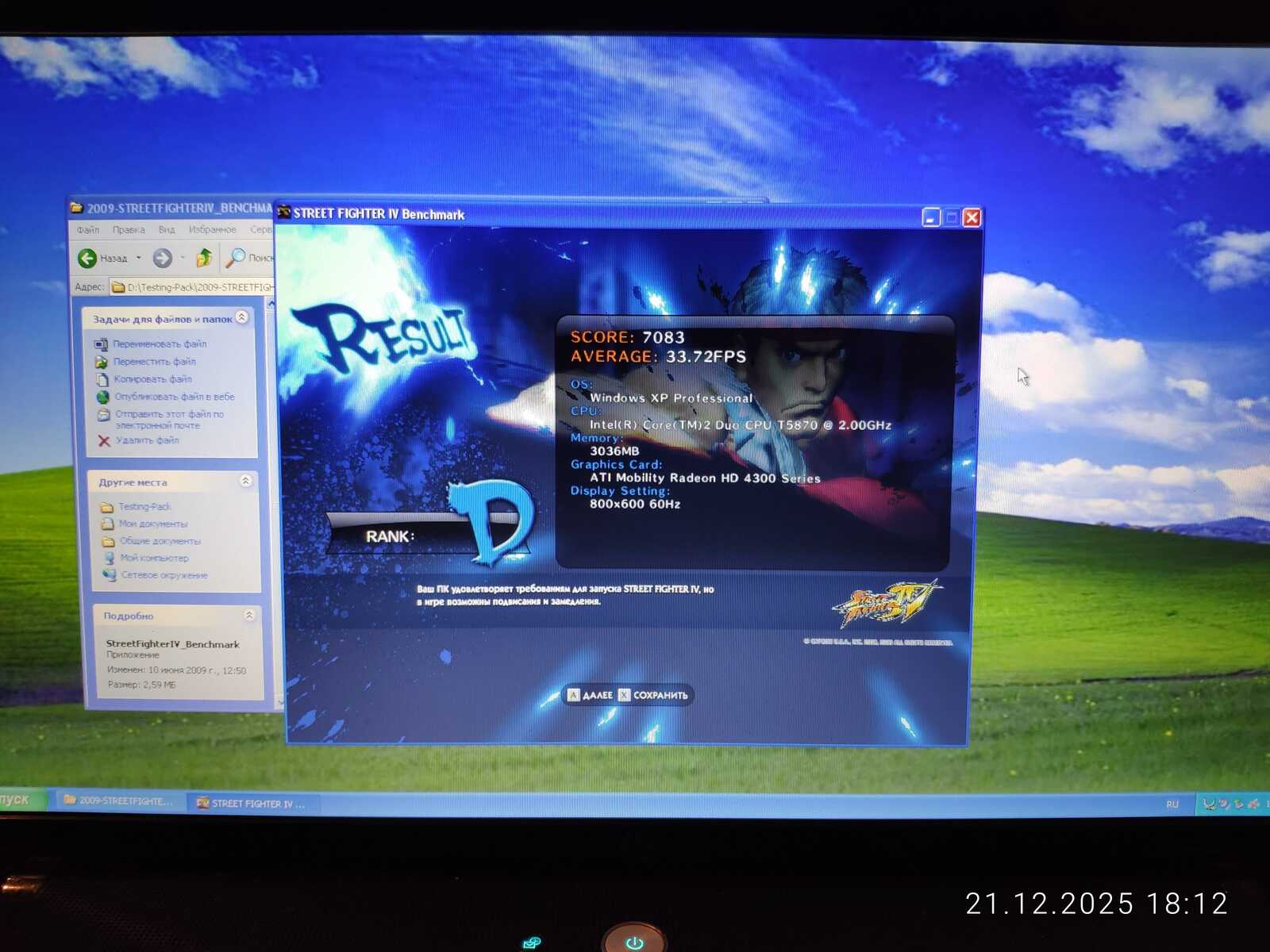Click СОХРАНИТЬ to save the benchmark result
Screen dimensions: 1270x952
[653, 696]
